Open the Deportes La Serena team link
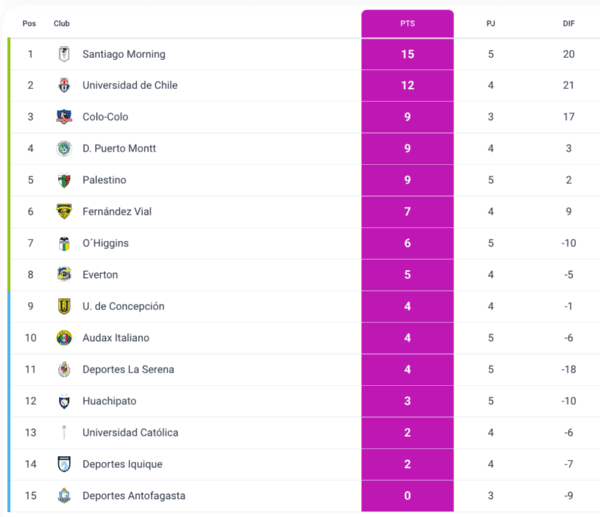The width and height of the screenshot is (600, 517). pyautogui.click(x=128, y=370)
